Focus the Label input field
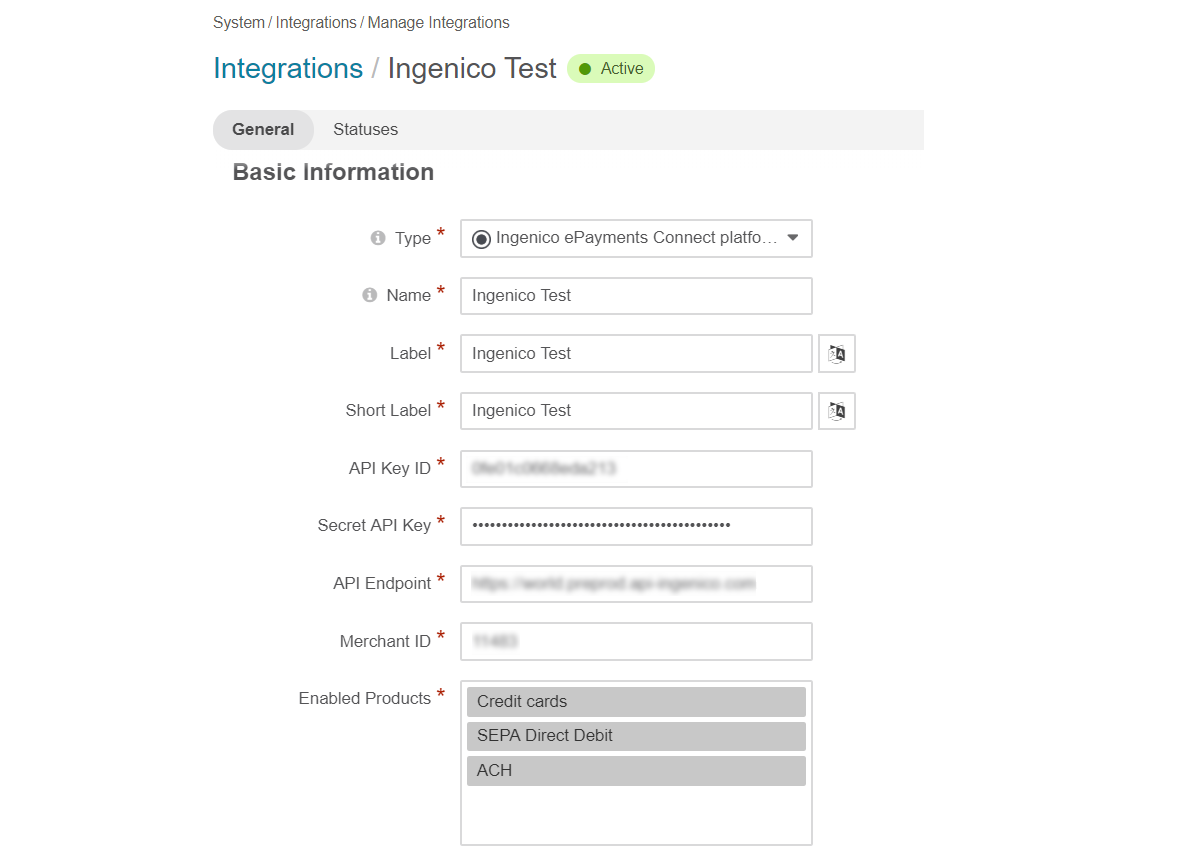1201x868 pixels. [x=636, y=353]
